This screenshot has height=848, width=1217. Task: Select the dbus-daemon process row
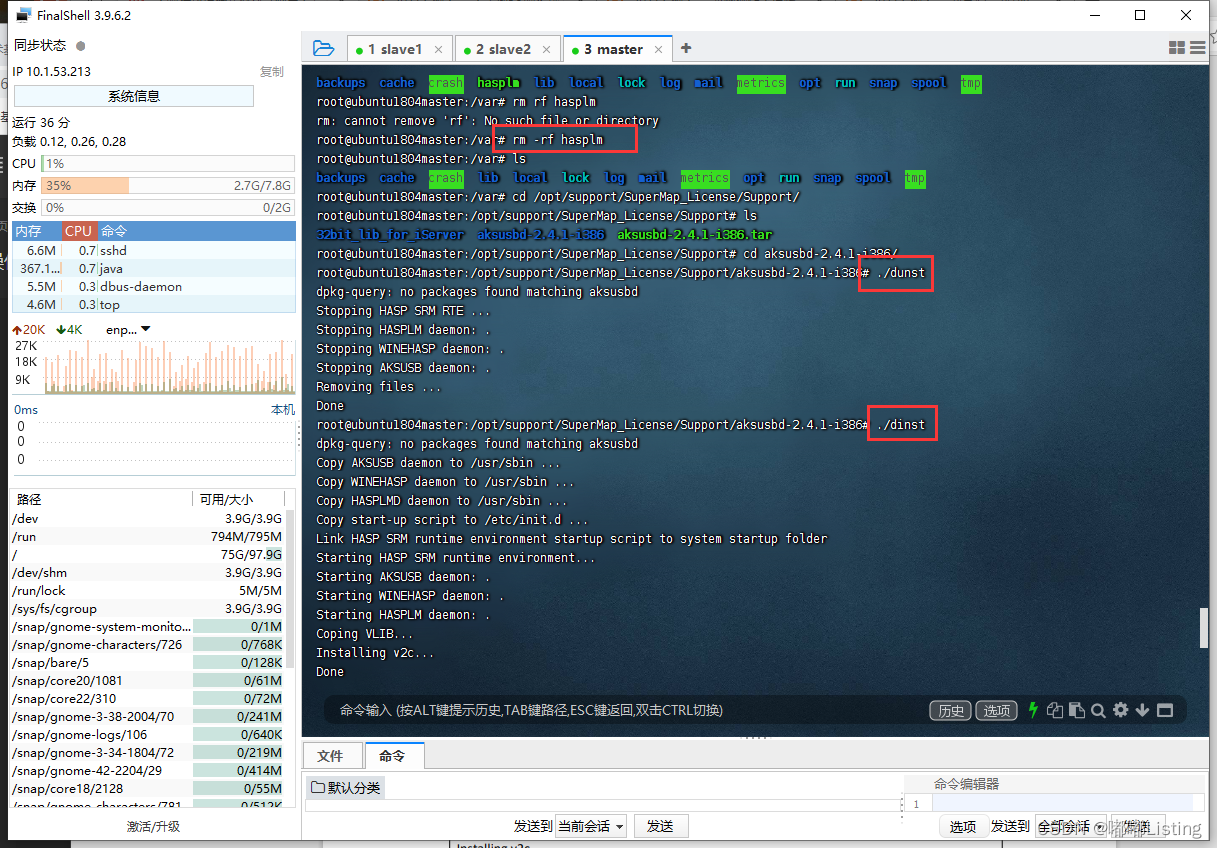(x=154, y=286)
